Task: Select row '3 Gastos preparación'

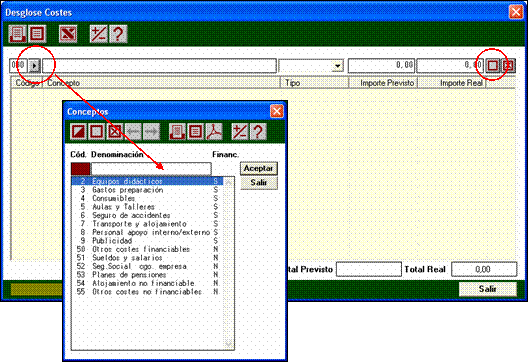Action: coord(147,190)
